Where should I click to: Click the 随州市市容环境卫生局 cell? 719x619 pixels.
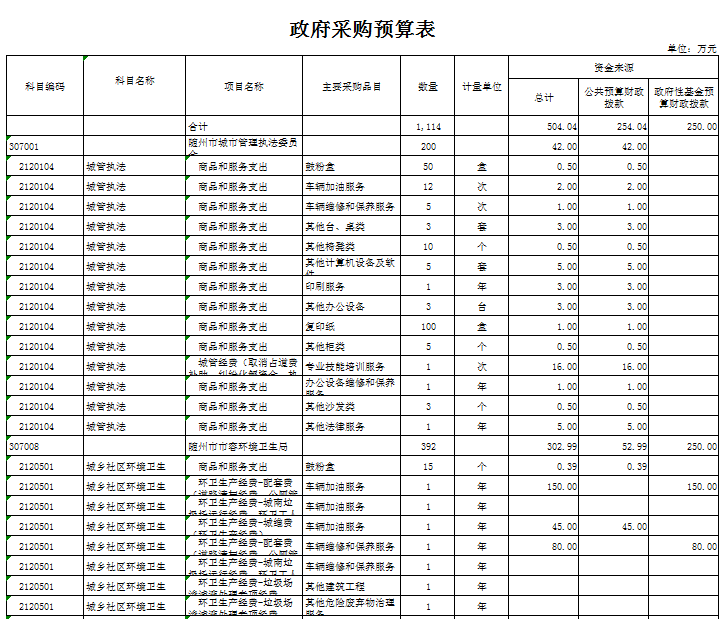243,446
